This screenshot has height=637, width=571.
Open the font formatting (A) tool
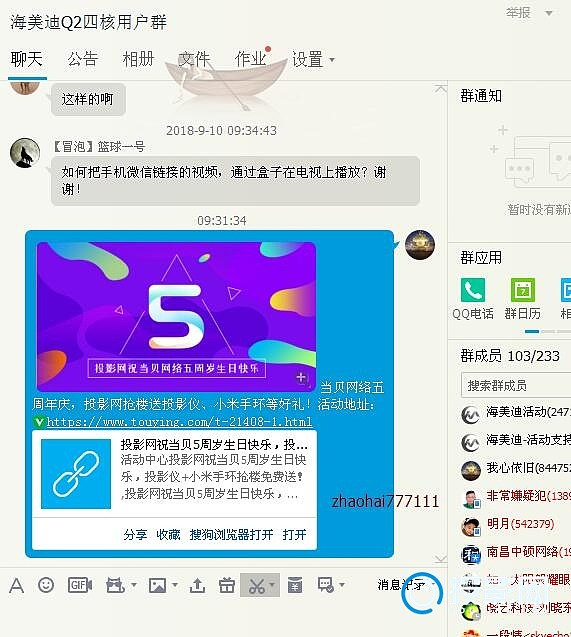click(x=17, y=585)
